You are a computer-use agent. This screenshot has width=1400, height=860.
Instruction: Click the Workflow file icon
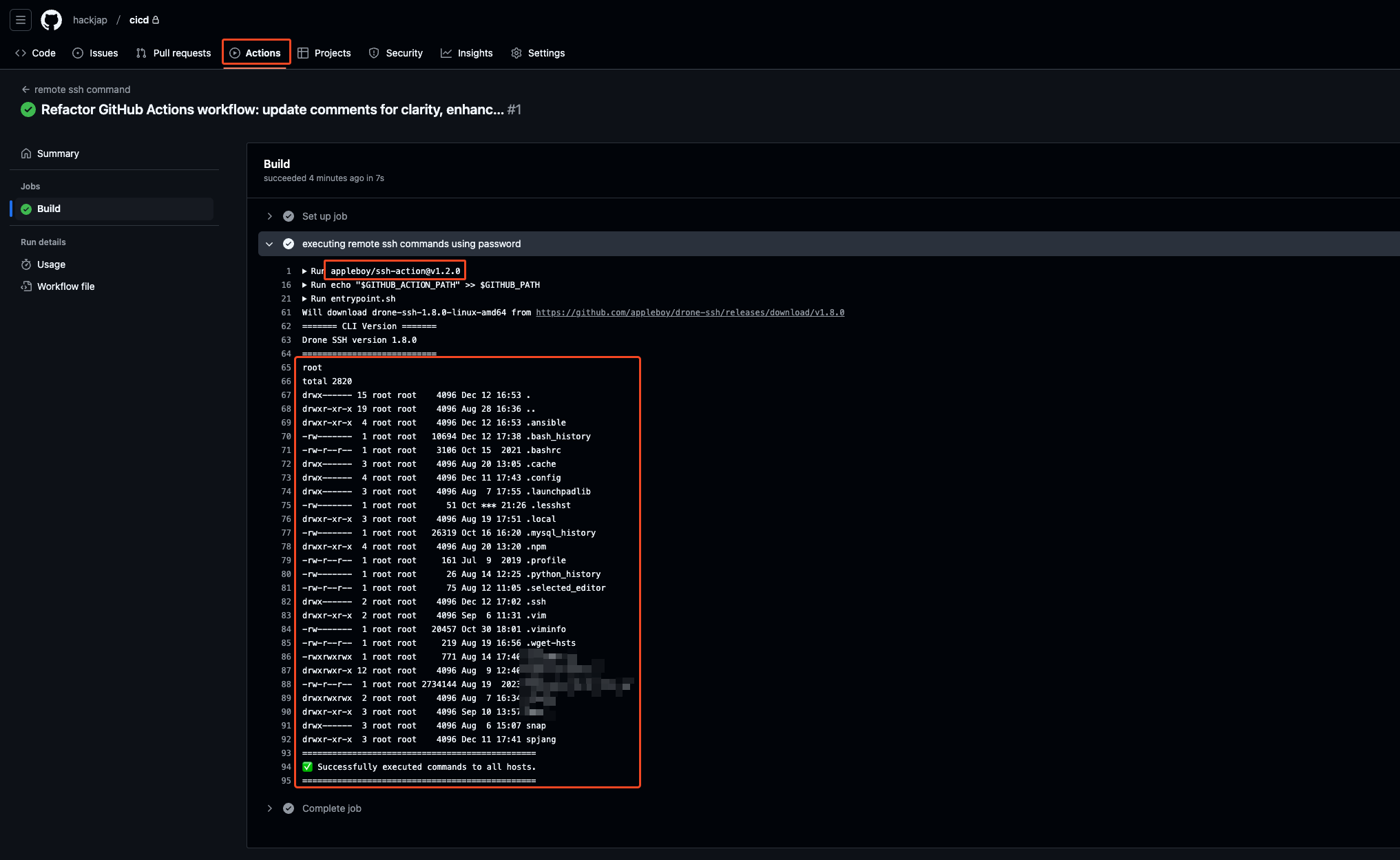[26, 286]
